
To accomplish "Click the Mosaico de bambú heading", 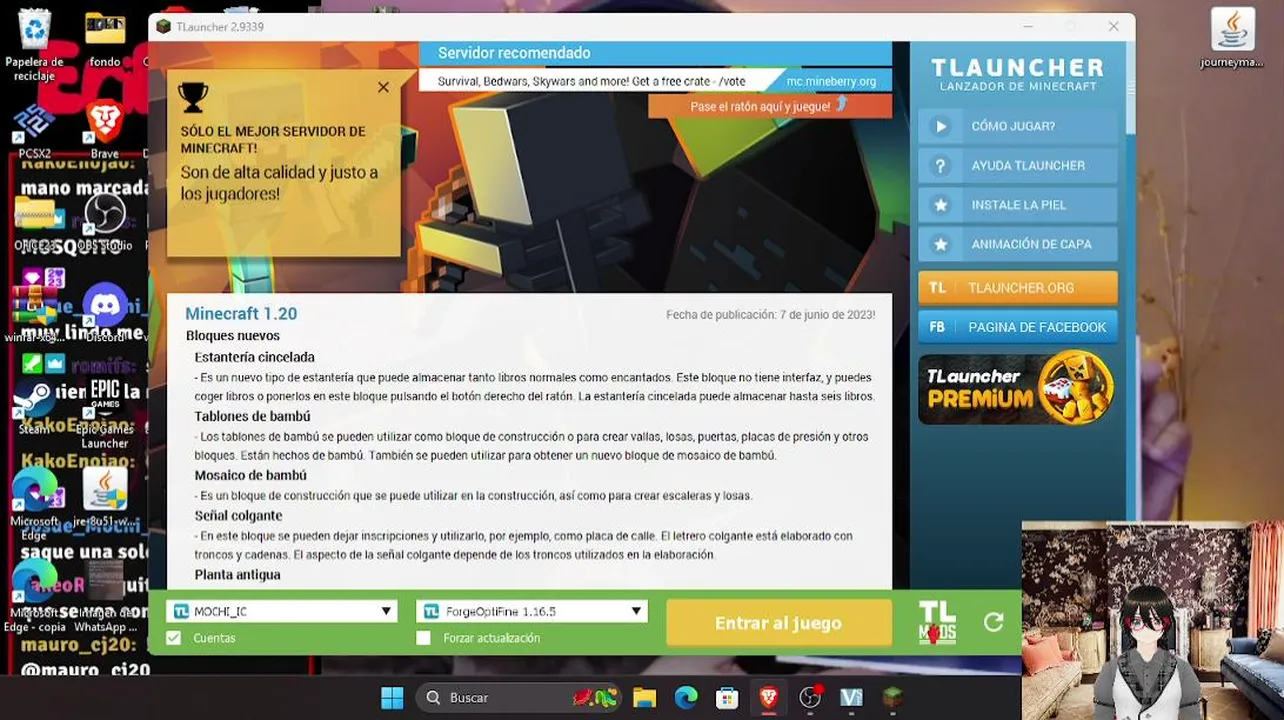I will click(x=250, y=476).
